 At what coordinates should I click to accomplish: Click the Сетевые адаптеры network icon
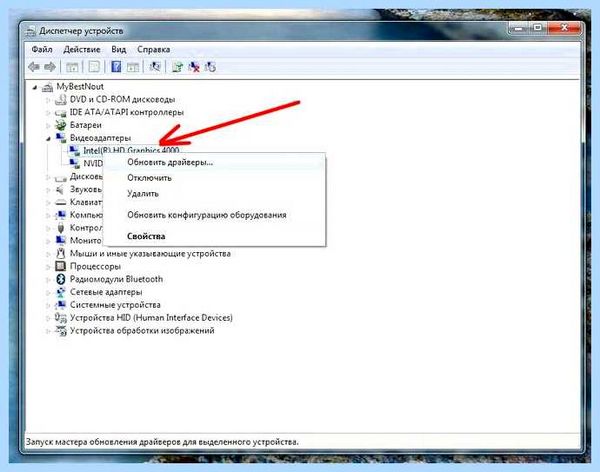click(60, 292)
